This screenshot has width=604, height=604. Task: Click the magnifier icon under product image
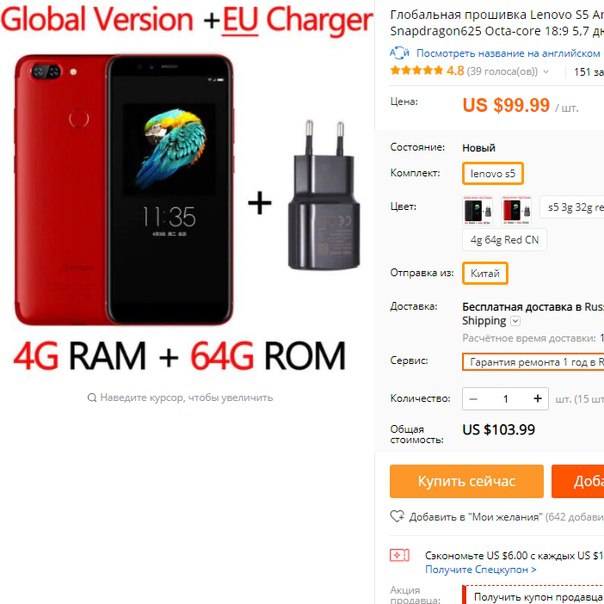(92, 398)
